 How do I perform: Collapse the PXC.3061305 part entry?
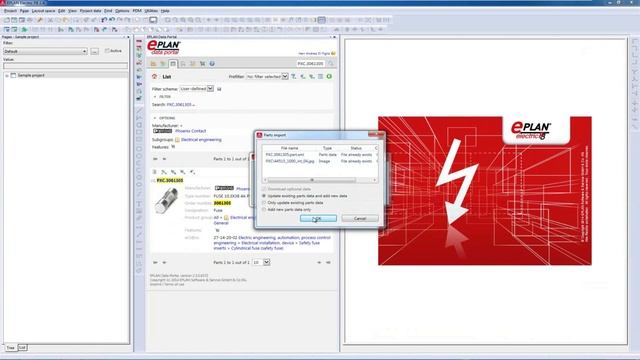[x=154, y=180]
